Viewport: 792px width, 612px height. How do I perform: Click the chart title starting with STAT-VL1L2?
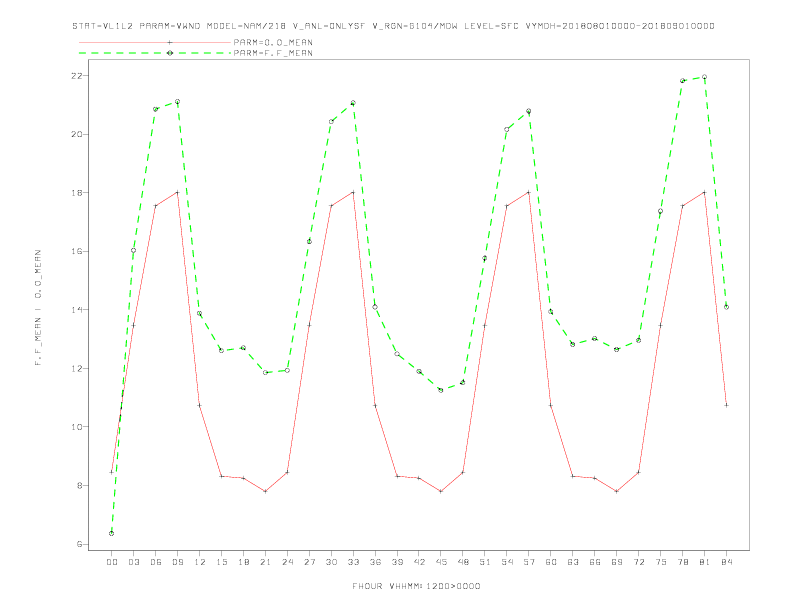pos(393,26)
